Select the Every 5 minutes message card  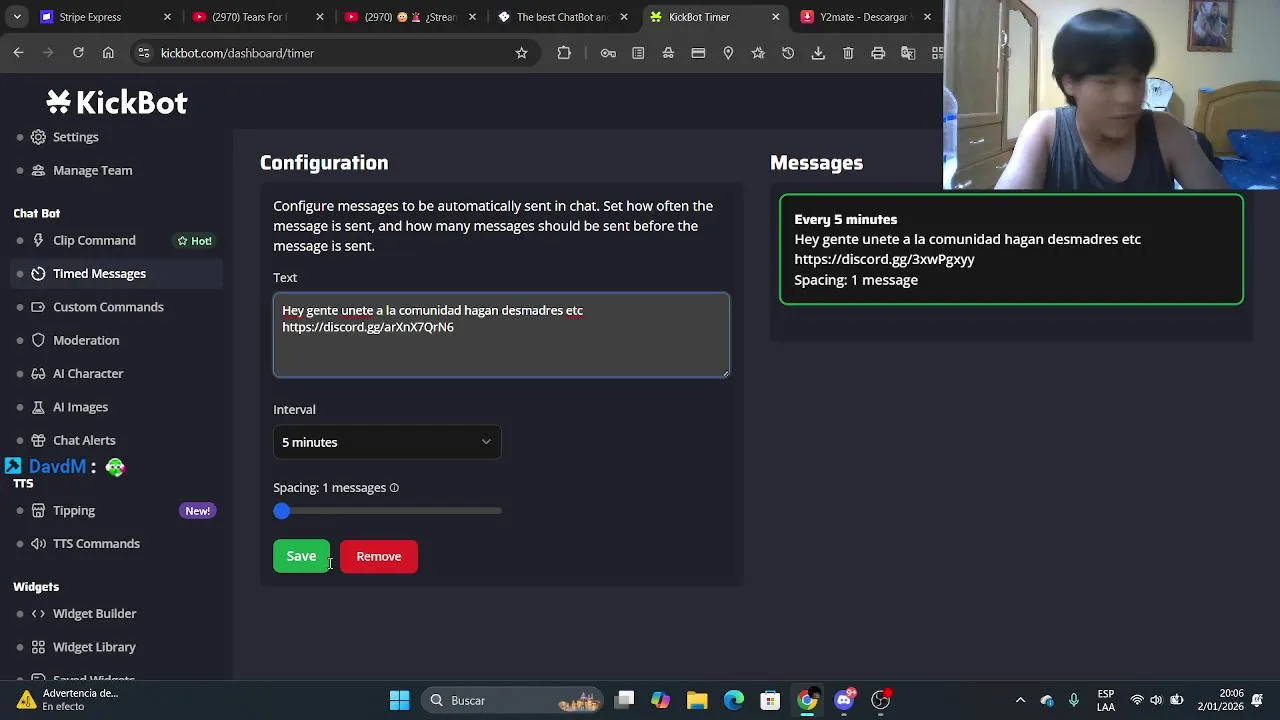pyautogui.click(x=1011, y=249)
